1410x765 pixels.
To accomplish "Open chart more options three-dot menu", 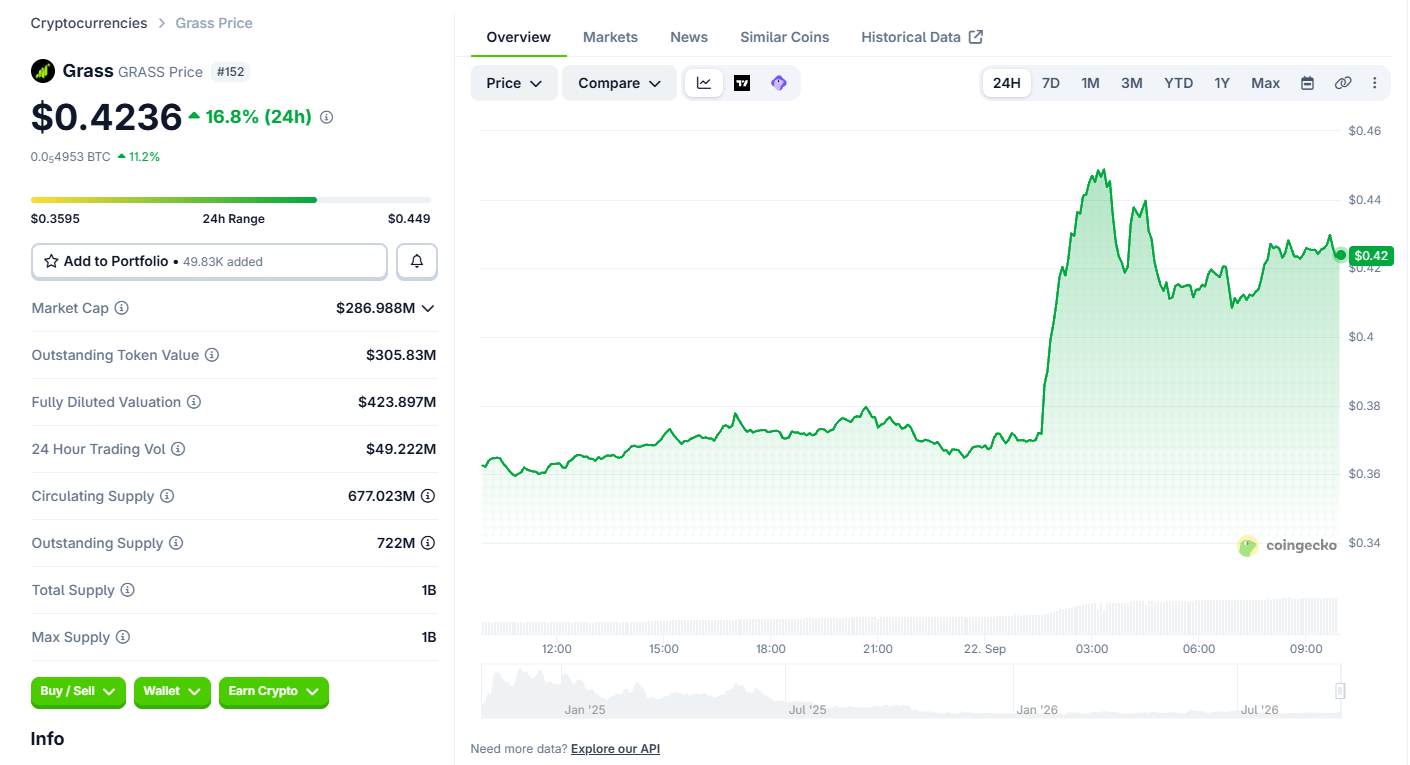I will pos(1375,83).
